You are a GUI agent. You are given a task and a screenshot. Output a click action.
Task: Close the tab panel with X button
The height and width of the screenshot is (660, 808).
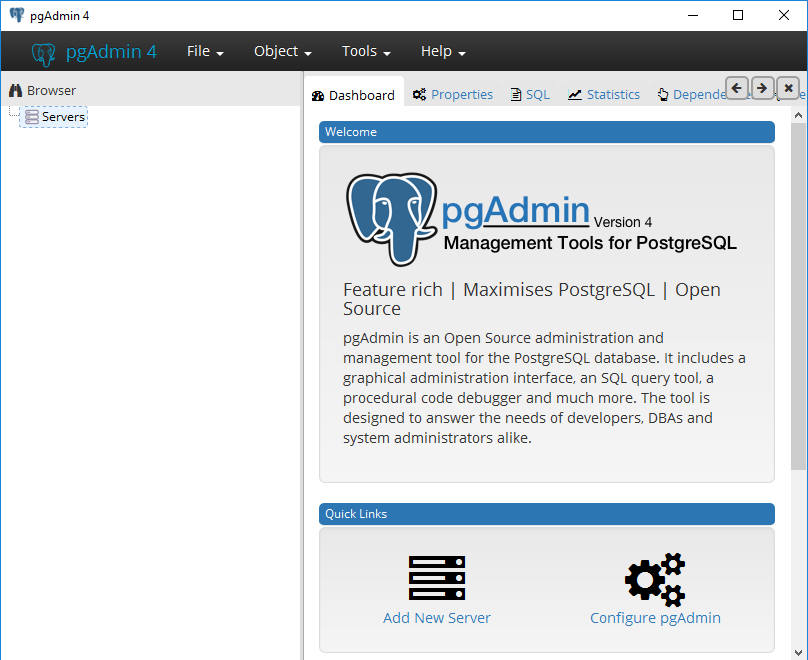click(x=788, y=88)
